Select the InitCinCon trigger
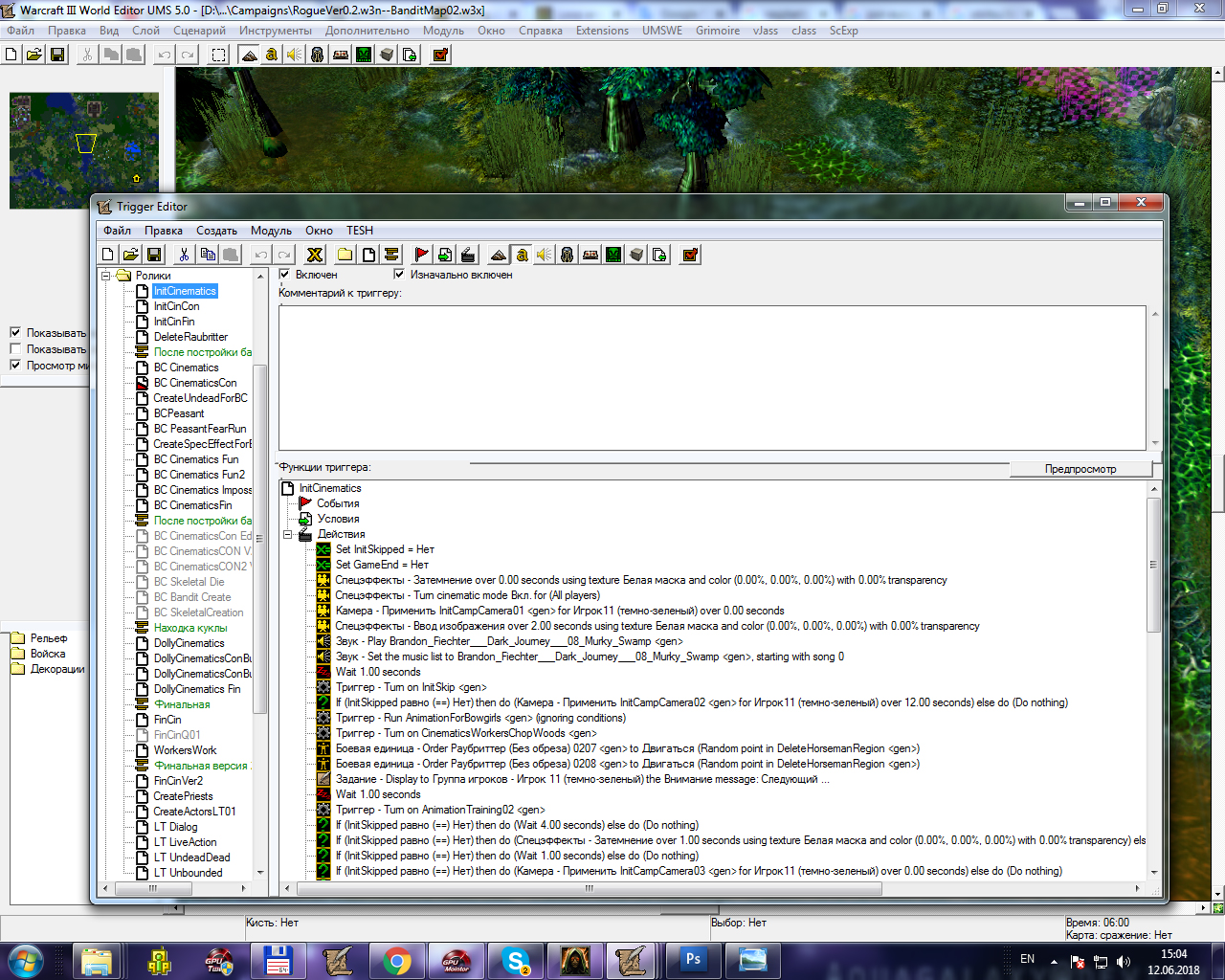This screenshot has height=980, width=1225. [177, 306]
